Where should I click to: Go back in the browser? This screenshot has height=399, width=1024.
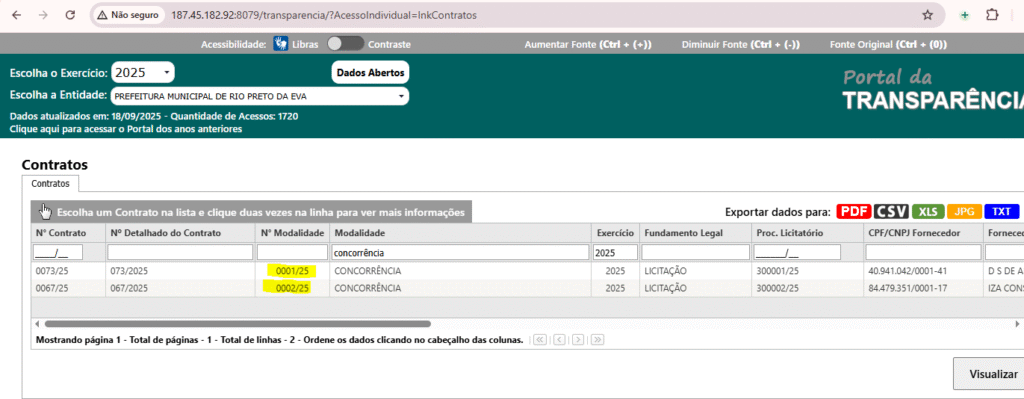17,15
